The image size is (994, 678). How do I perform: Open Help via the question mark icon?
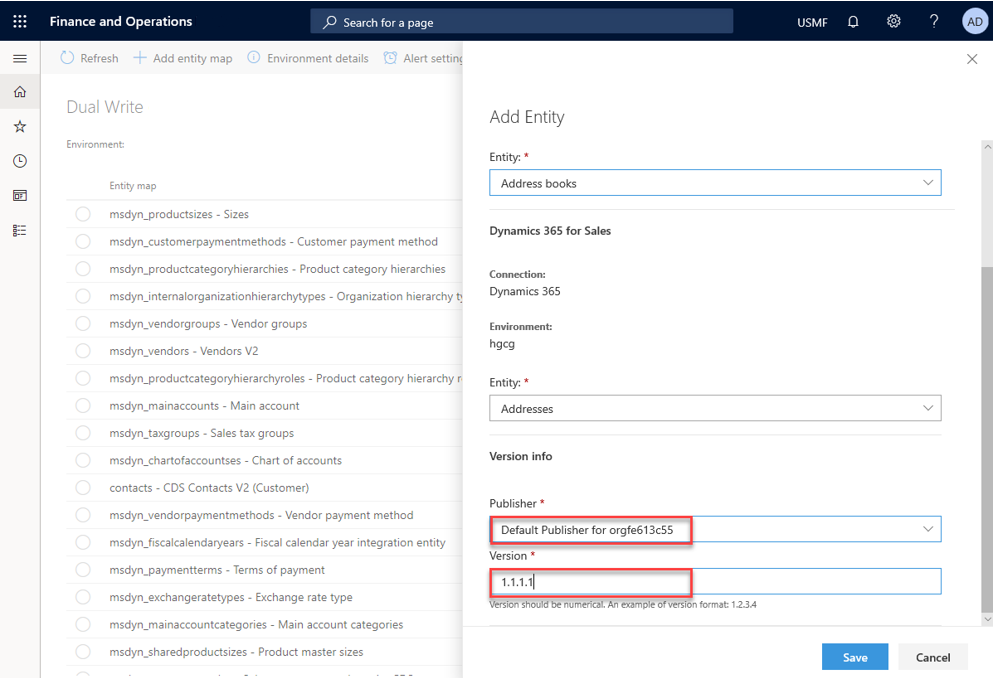933,21
